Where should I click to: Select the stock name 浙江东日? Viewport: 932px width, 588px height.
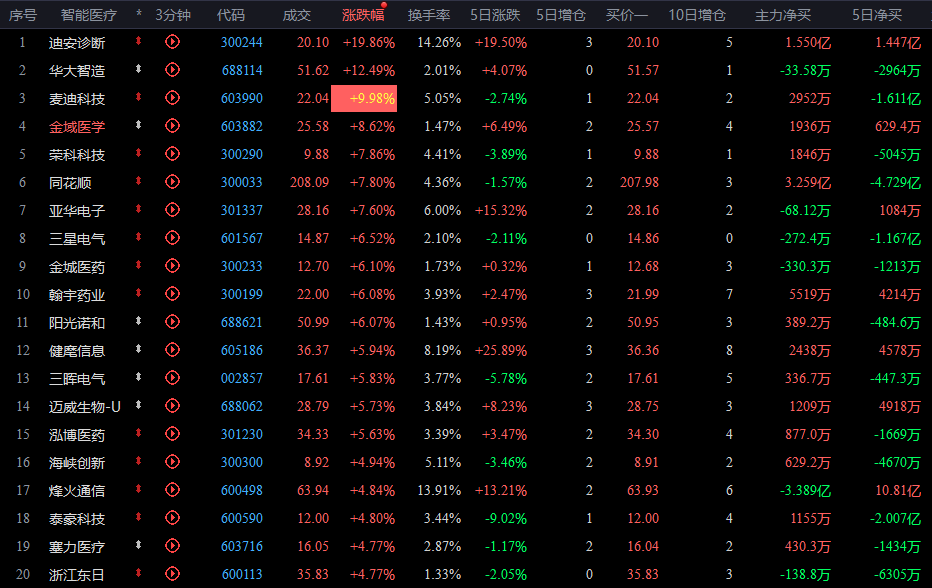[x=77, y=574]
